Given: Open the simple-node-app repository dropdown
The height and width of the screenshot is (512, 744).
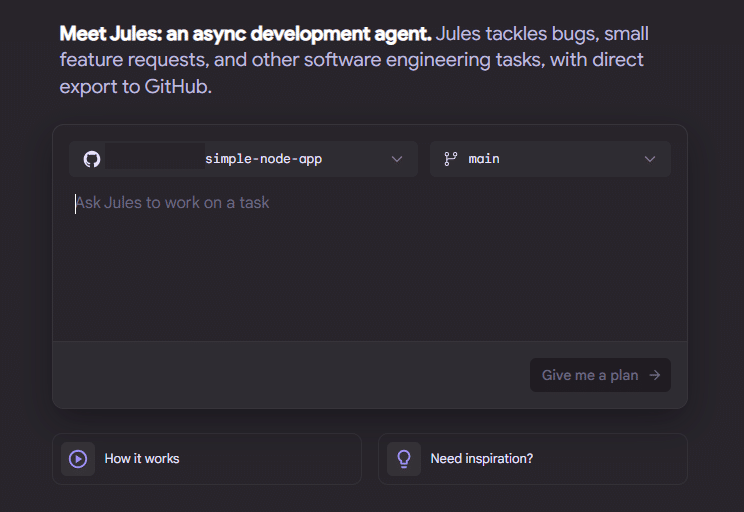Looking at the screenshot, I should click(x=243, y=159).
